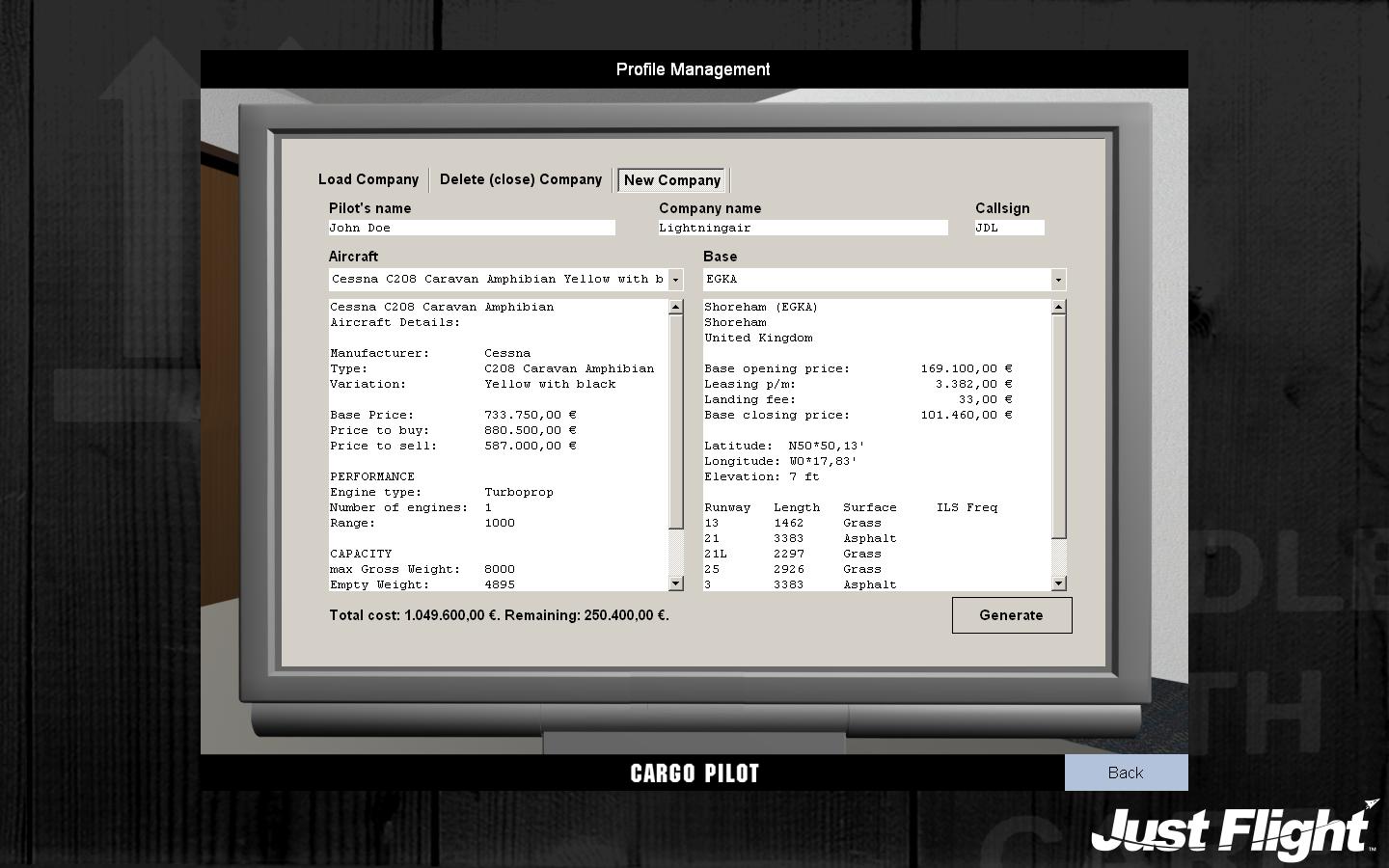Focus the Callsign text box
The image size is (1389, 868).
pos(1009,228)
